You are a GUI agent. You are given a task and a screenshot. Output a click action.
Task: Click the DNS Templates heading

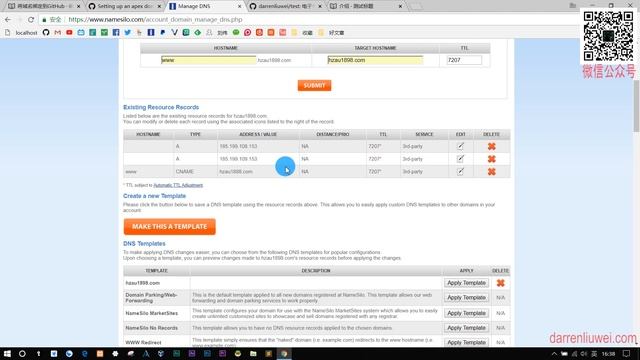(144, 244)
